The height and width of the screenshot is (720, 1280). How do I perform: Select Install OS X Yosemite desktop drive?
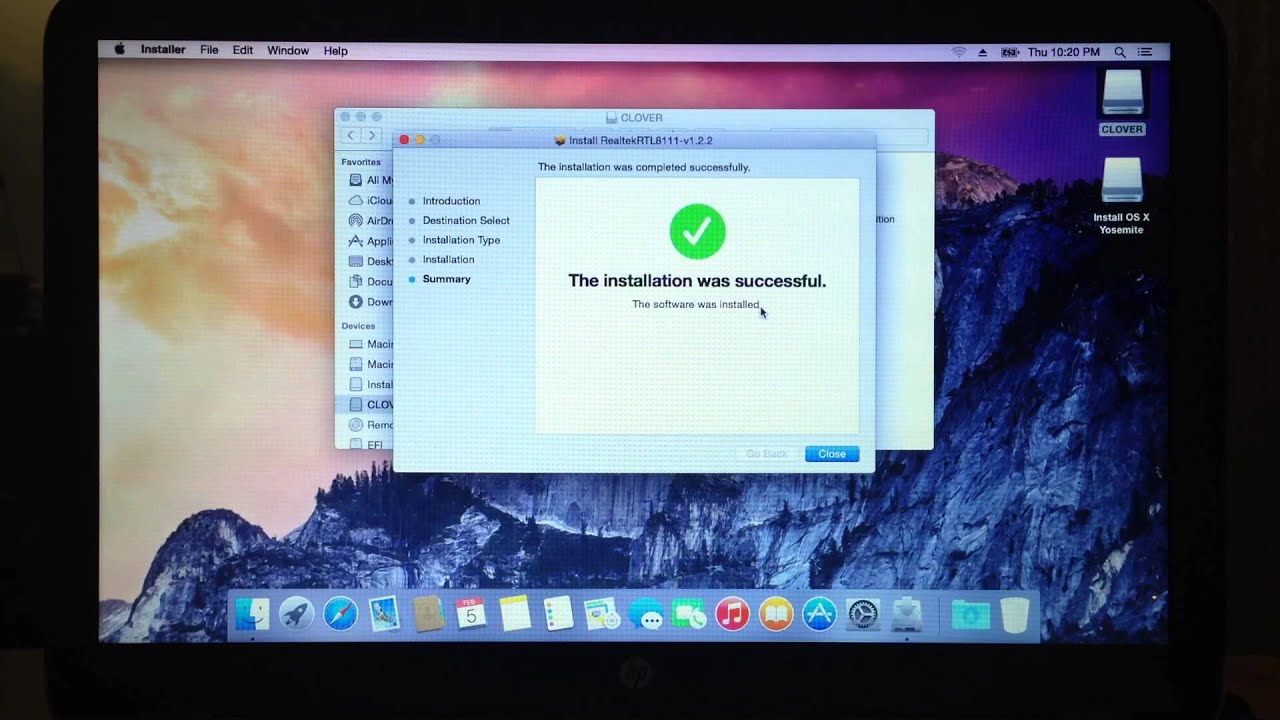coord(1122,196)
